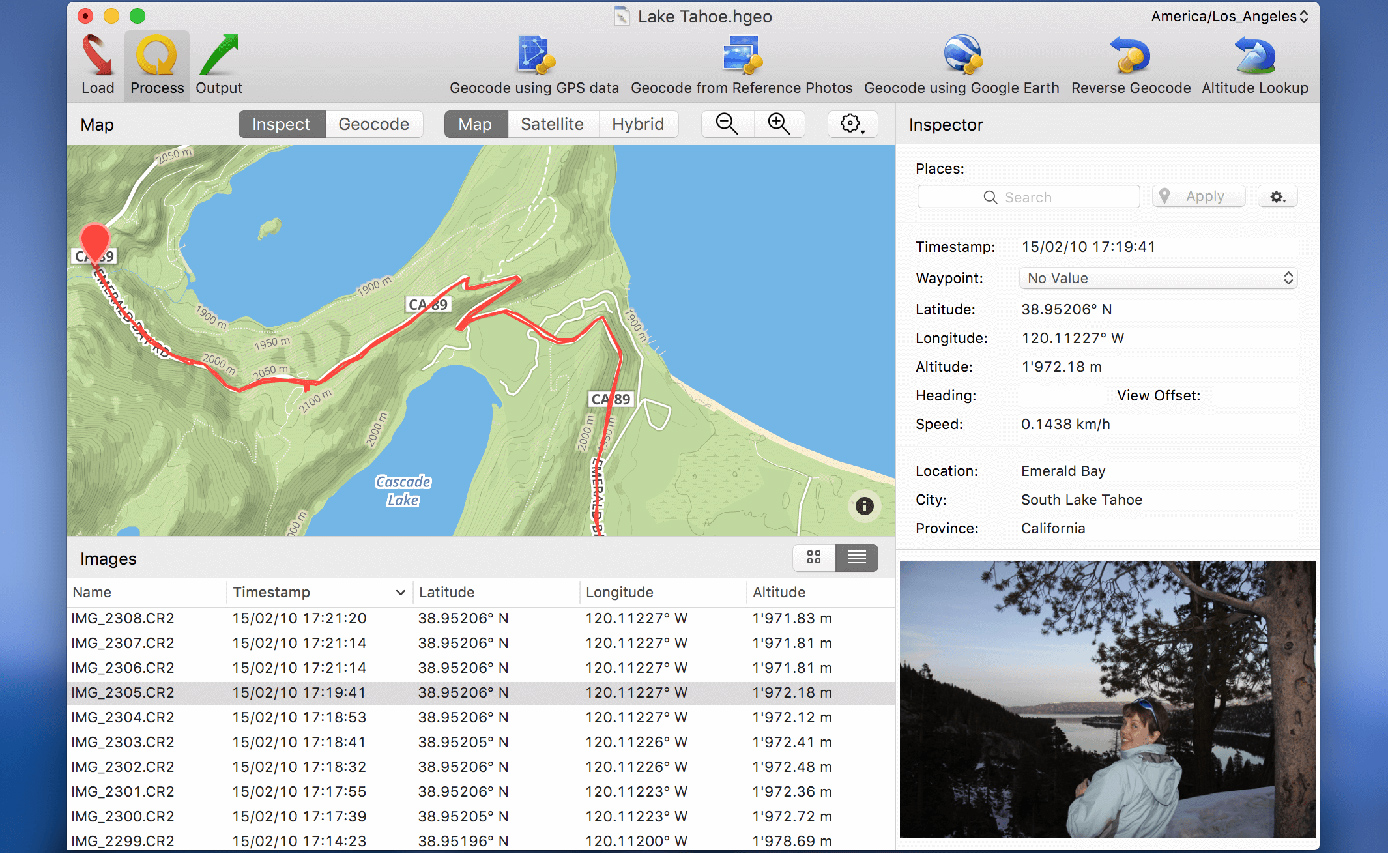Click the Speed value 0.1438 km/h
1388x853 pixels.
1065,424
